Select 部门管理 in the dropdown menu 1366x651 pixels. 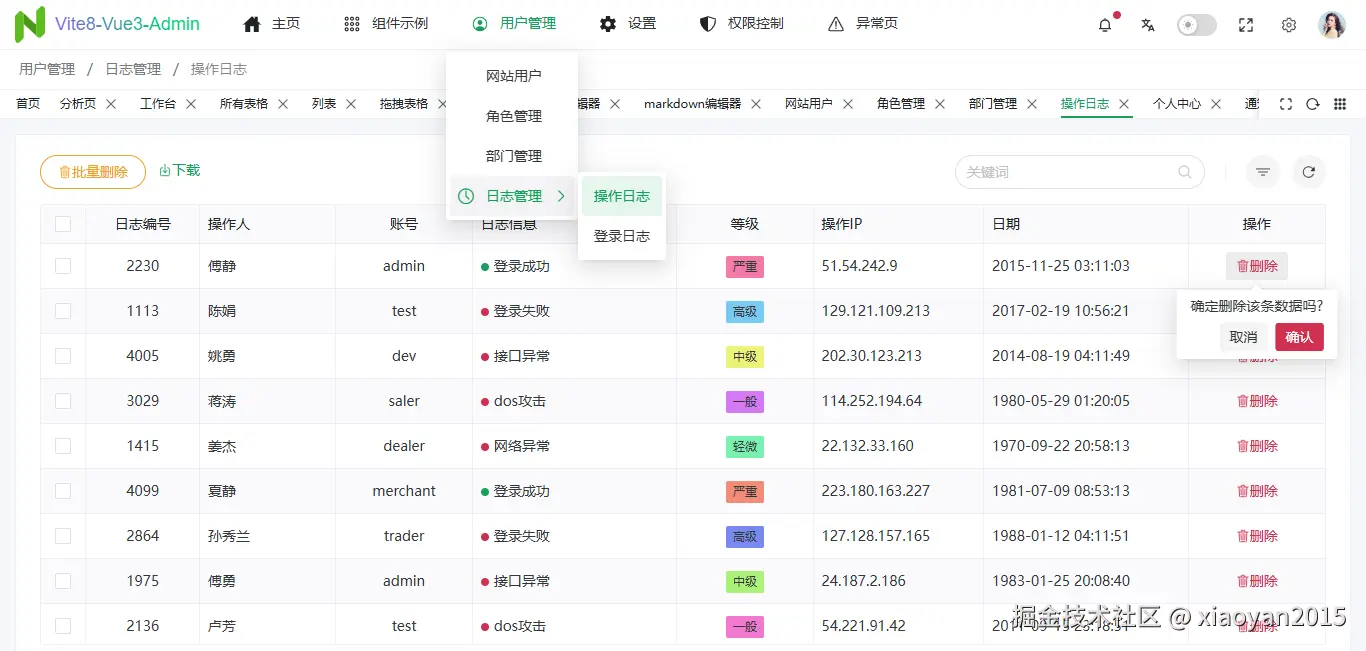(512, 156)
